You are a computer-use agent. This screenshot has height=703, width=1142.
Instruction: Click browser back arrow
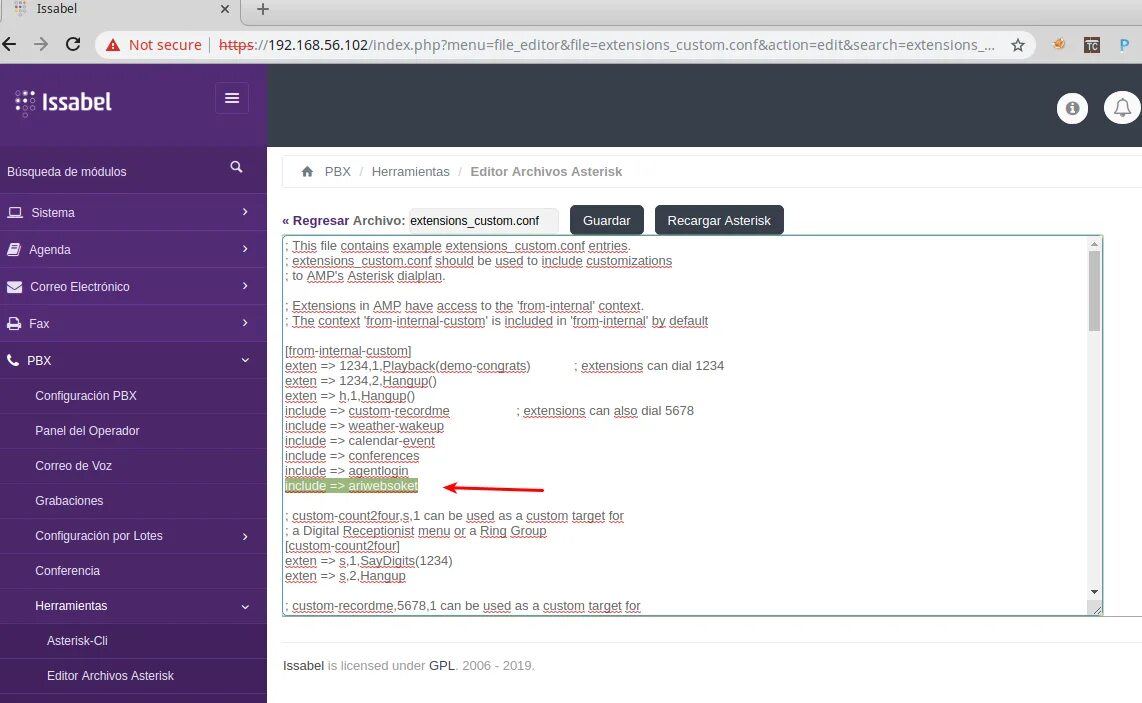[9, 44]
